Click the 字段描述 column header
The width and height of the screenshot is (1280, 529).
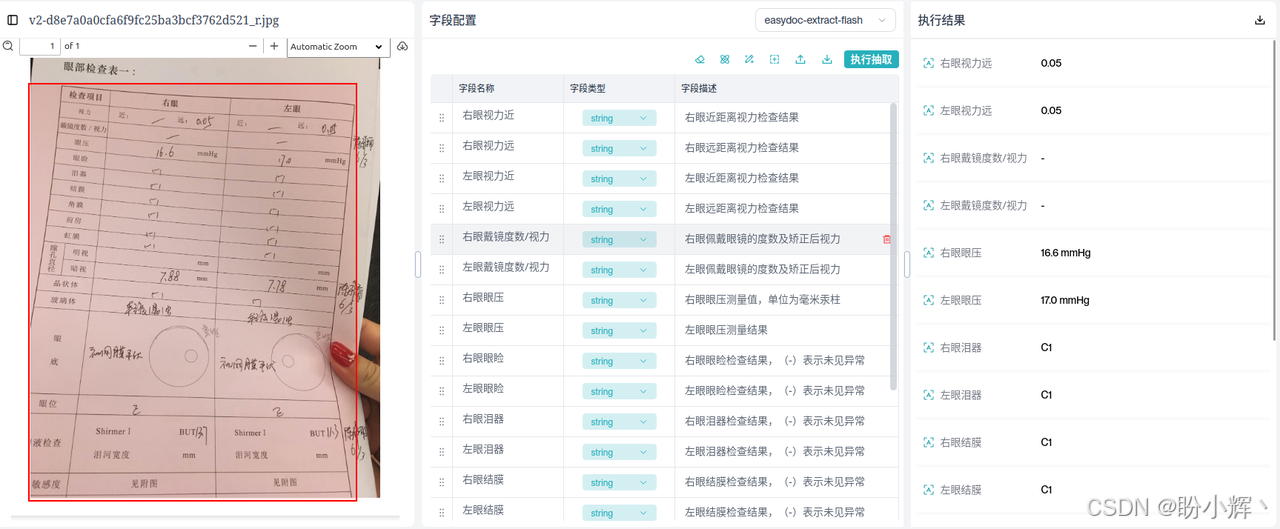pyautogui.click(x=699, y=88)
